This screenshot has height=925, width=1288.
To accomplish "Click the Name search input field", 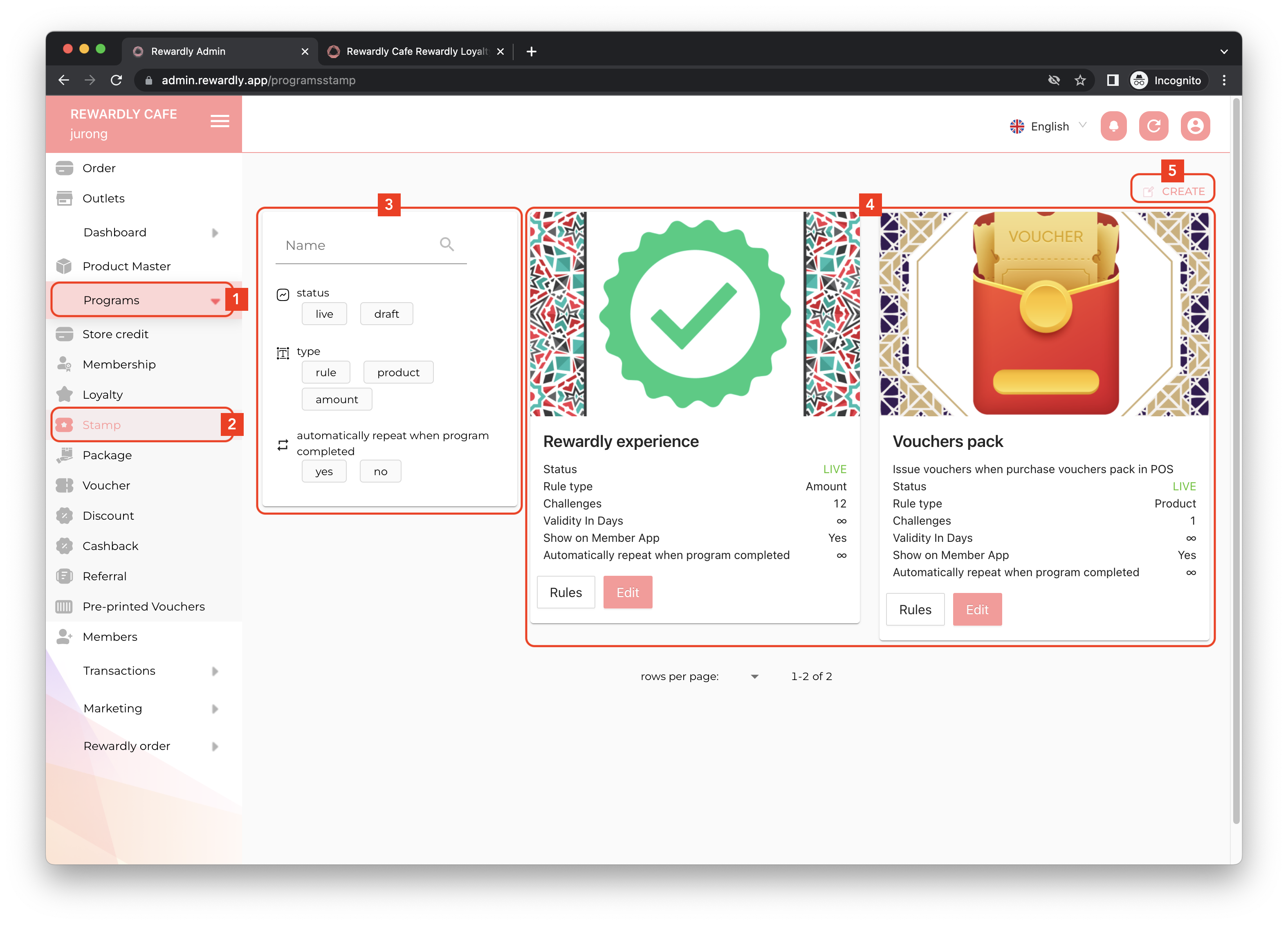I will coord(370,245).
